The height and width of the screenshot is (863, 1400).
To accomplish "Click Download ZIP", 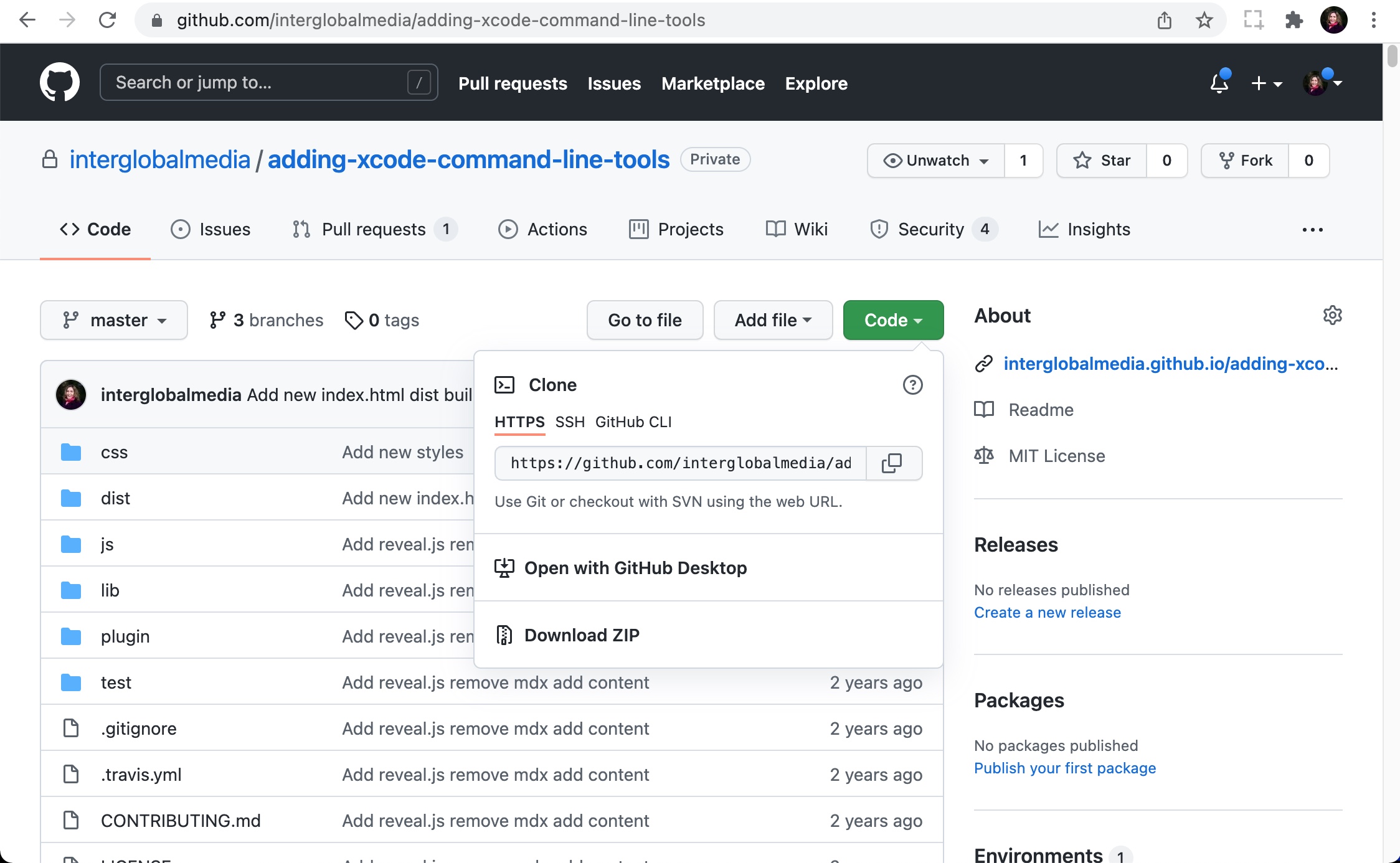I will point(582,634).
